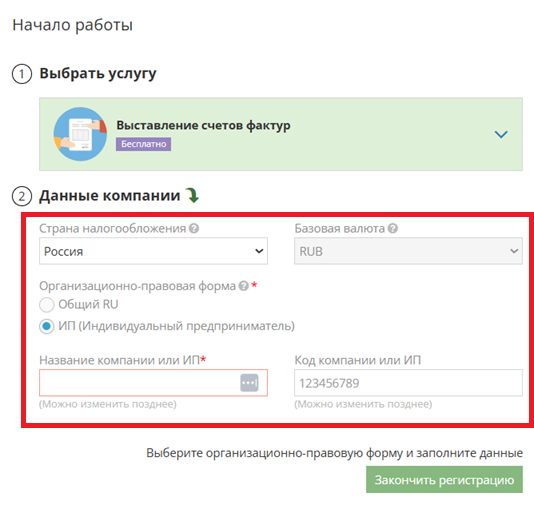Viewport: 534px width, 505px height.
Task: Click the Выбрать услугу step heading
Action: click(98, 74)
